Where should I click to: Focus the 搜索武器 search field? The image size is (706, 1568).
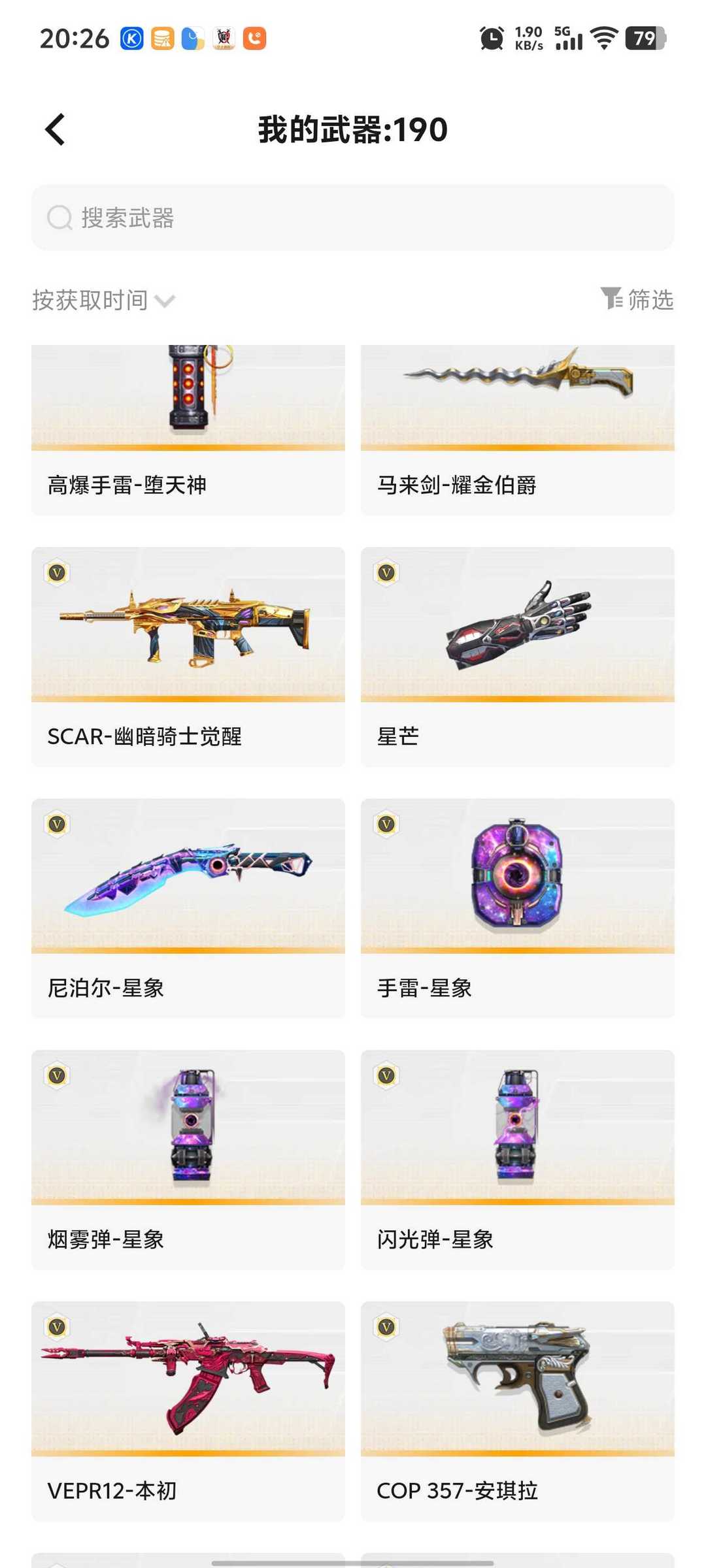(353, 218)
